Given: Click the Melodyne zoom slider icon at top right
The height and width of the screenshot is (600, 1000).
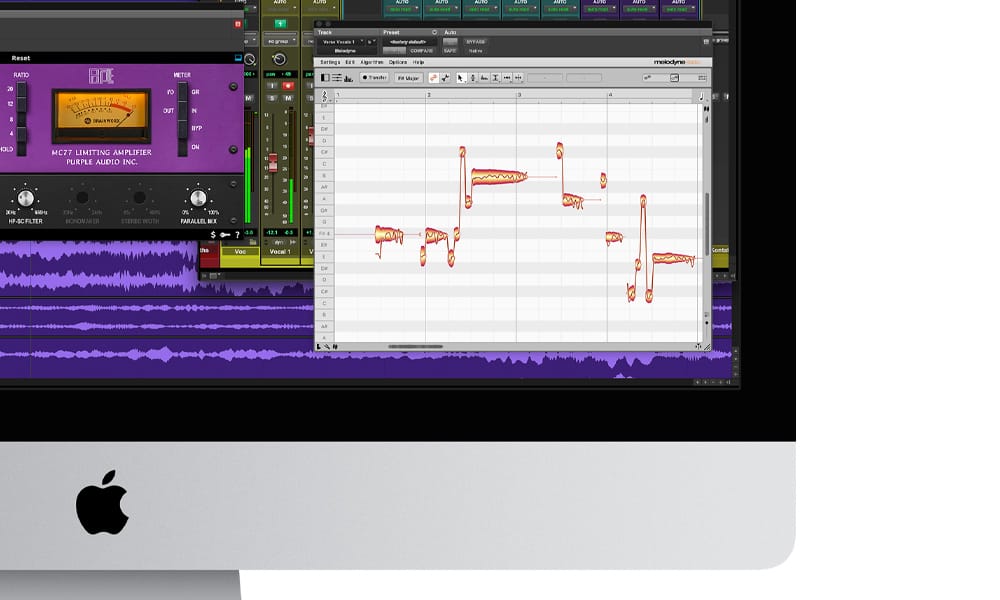Looking at the screenshot, I should (x=674, y=78).
